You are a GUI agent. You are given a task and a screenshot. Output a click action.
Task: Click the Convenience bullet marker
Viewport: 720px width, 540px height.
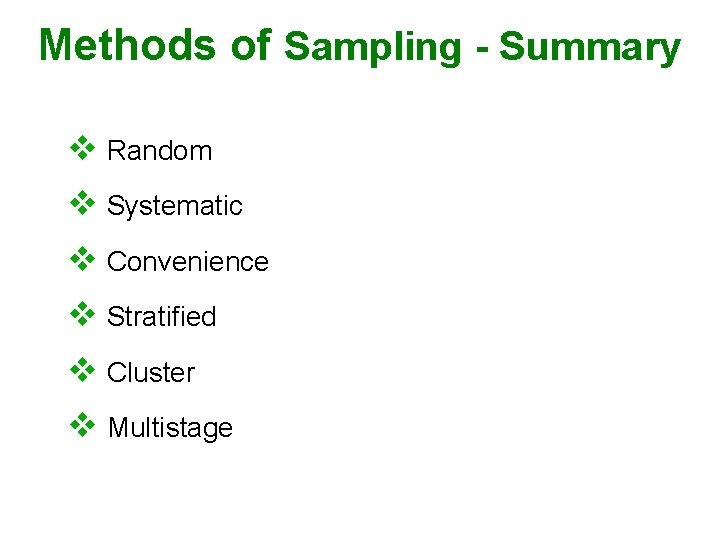click(x=81, y=260)
